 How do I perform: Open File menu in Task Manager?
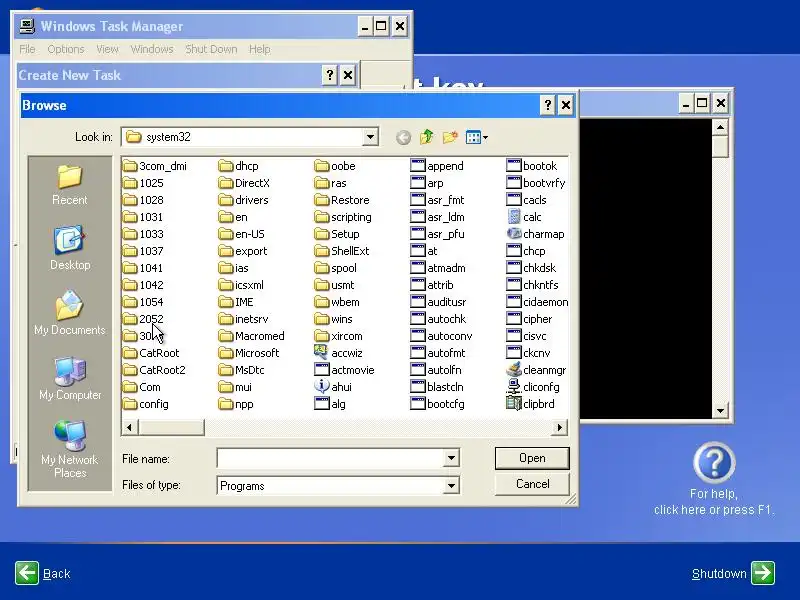point(27,49)
